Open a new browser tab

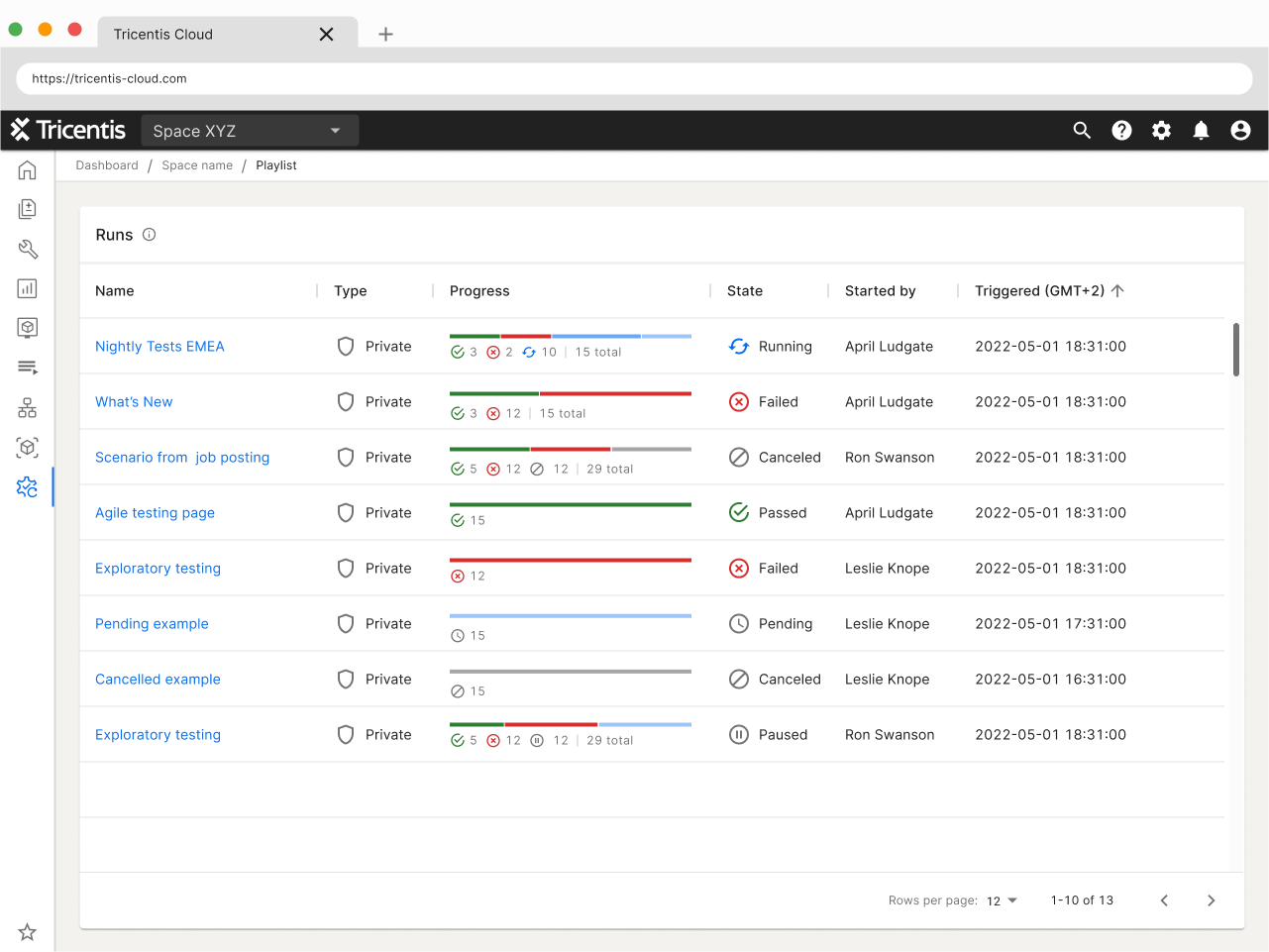point(385,34)
